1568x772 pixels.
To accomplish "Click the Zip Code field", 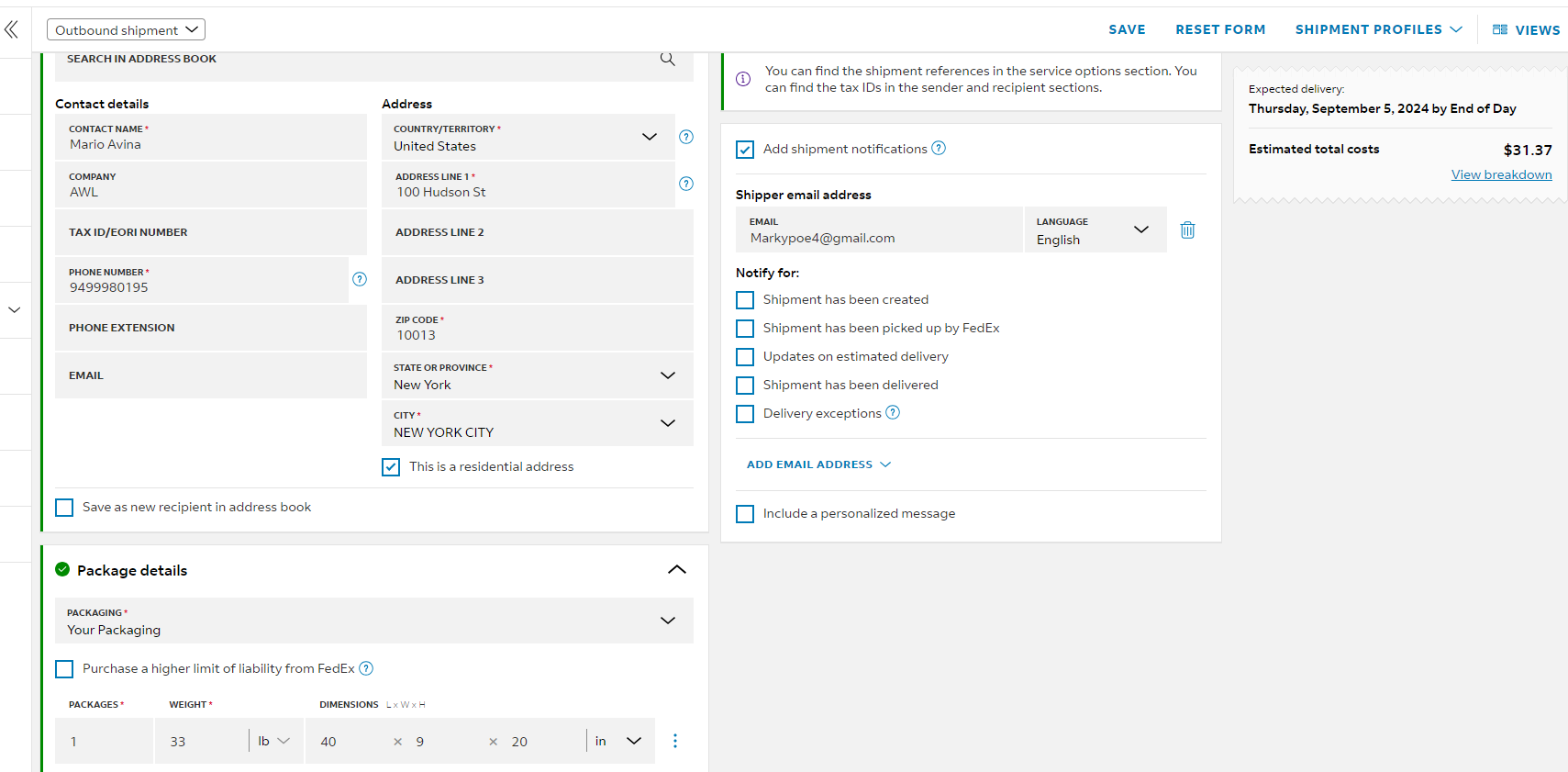I will click(x=538, y=328).
